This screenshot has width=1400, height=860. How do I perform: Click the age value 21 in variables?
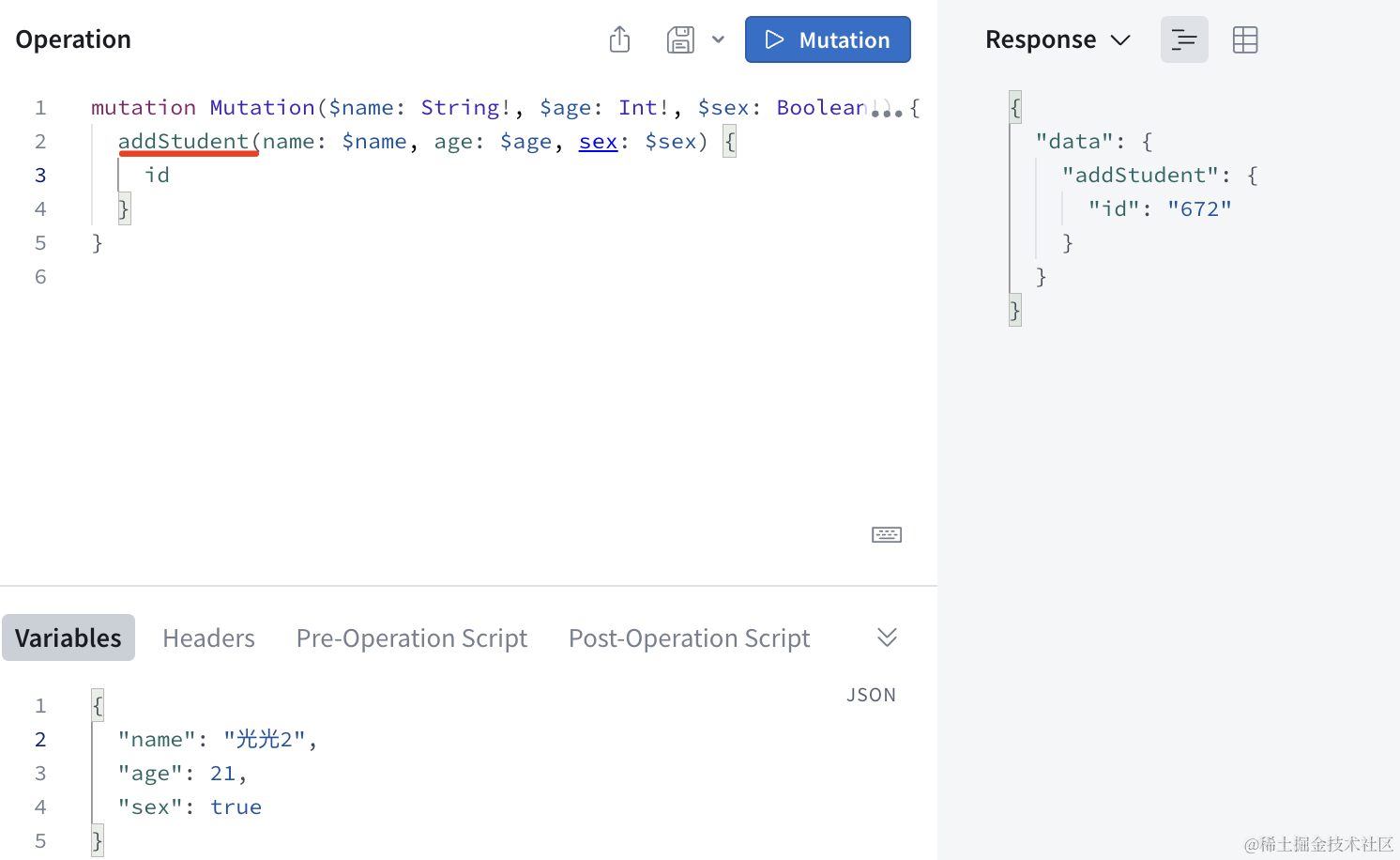[x=222, y=774]
